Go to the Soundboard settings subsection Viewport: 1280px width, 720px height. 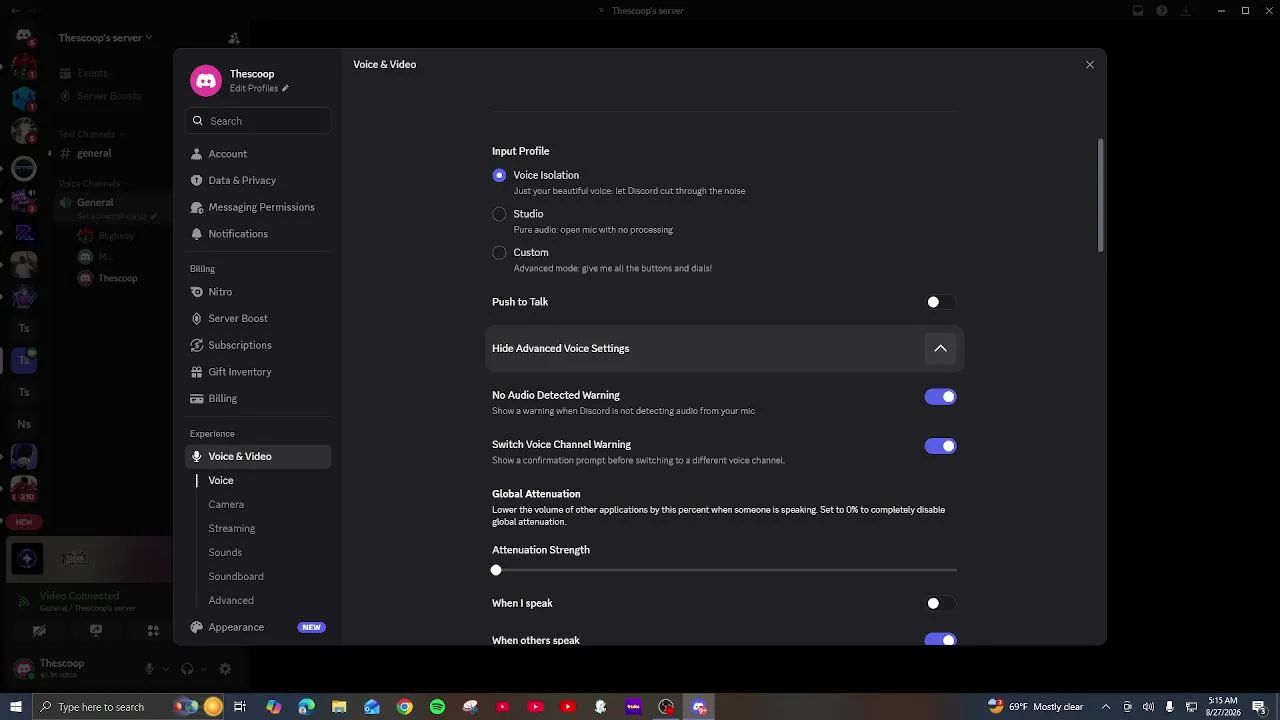pos(236,576)
